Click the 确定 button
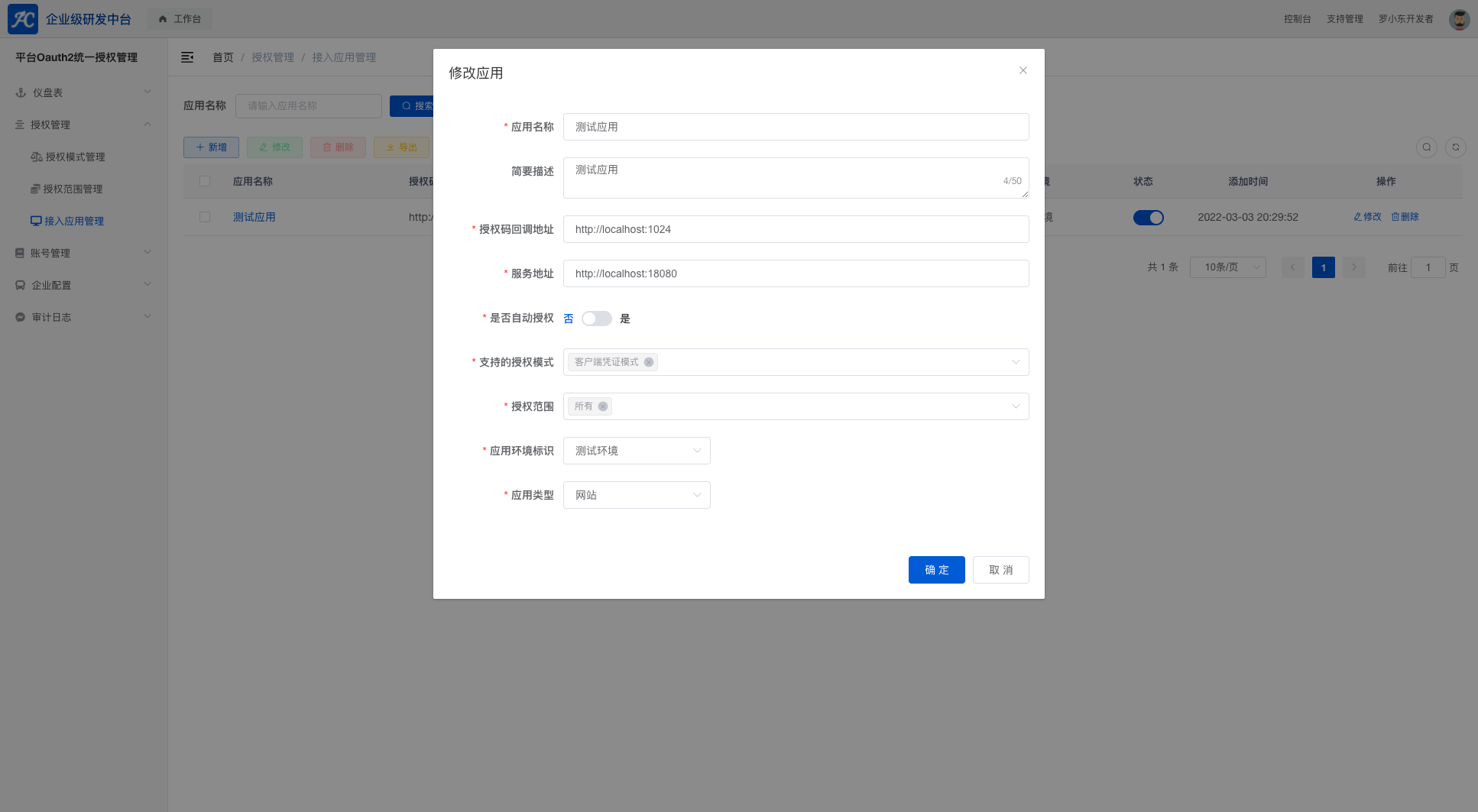 936,570
